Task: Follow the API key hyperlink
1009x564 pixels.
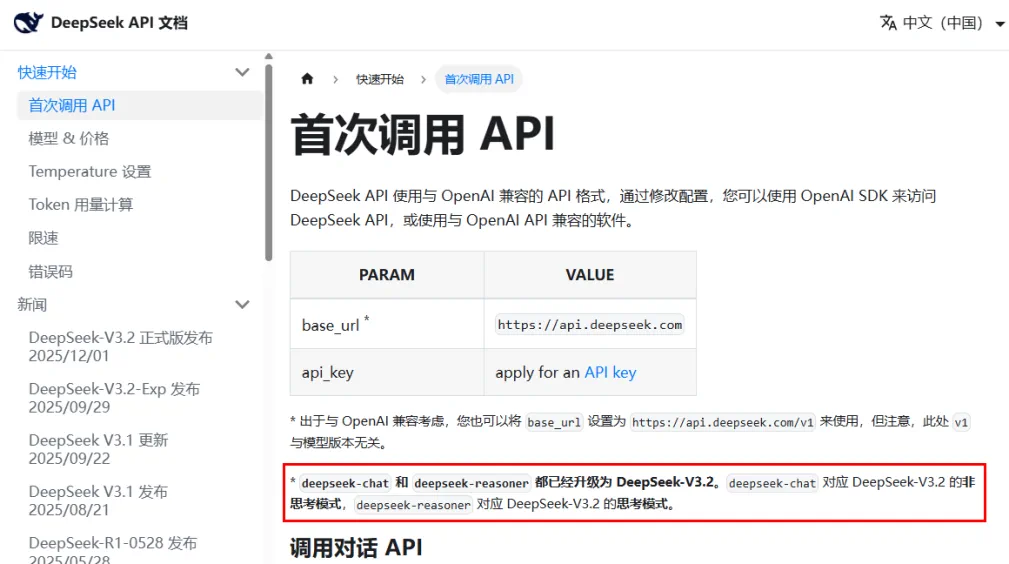Action: pos(610,372)
